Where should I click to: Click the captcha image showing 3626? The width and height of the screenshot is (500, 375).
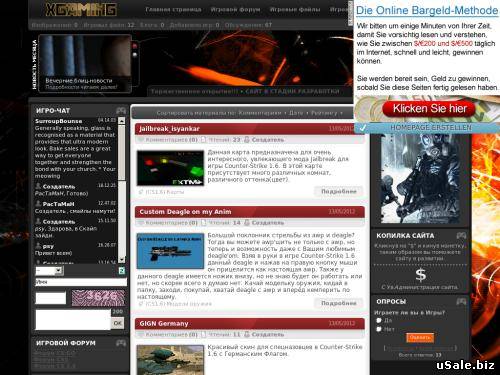pyautogui.click(x=98, y=298)
